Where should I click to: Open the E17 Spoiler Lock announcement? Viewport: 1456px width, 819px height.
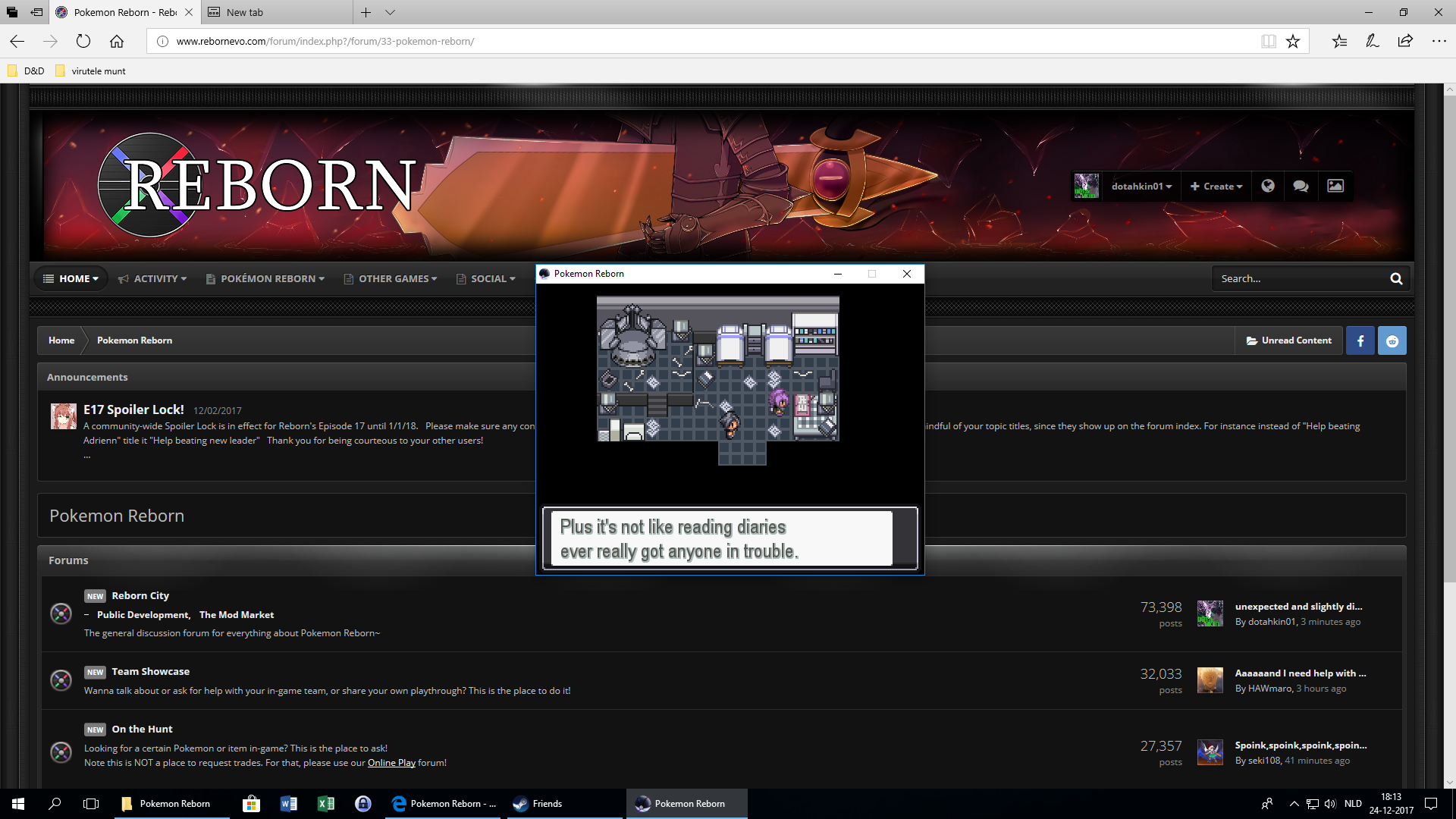[x=133, y=409]
